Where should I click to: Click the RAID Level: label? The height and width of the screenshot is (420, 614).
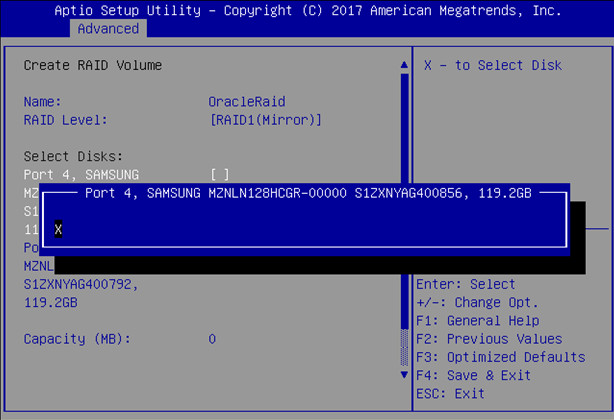point(65,120)
